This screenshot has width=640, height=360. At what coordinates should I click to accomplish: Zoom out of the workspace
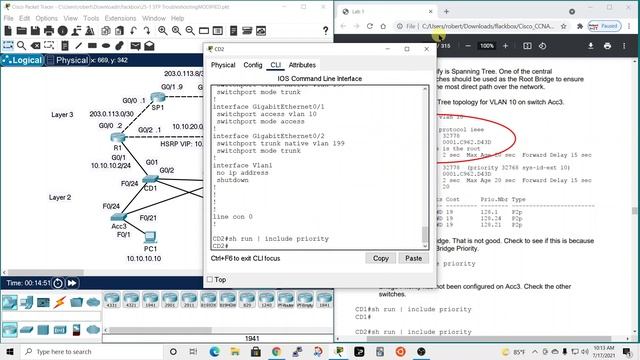190,31
